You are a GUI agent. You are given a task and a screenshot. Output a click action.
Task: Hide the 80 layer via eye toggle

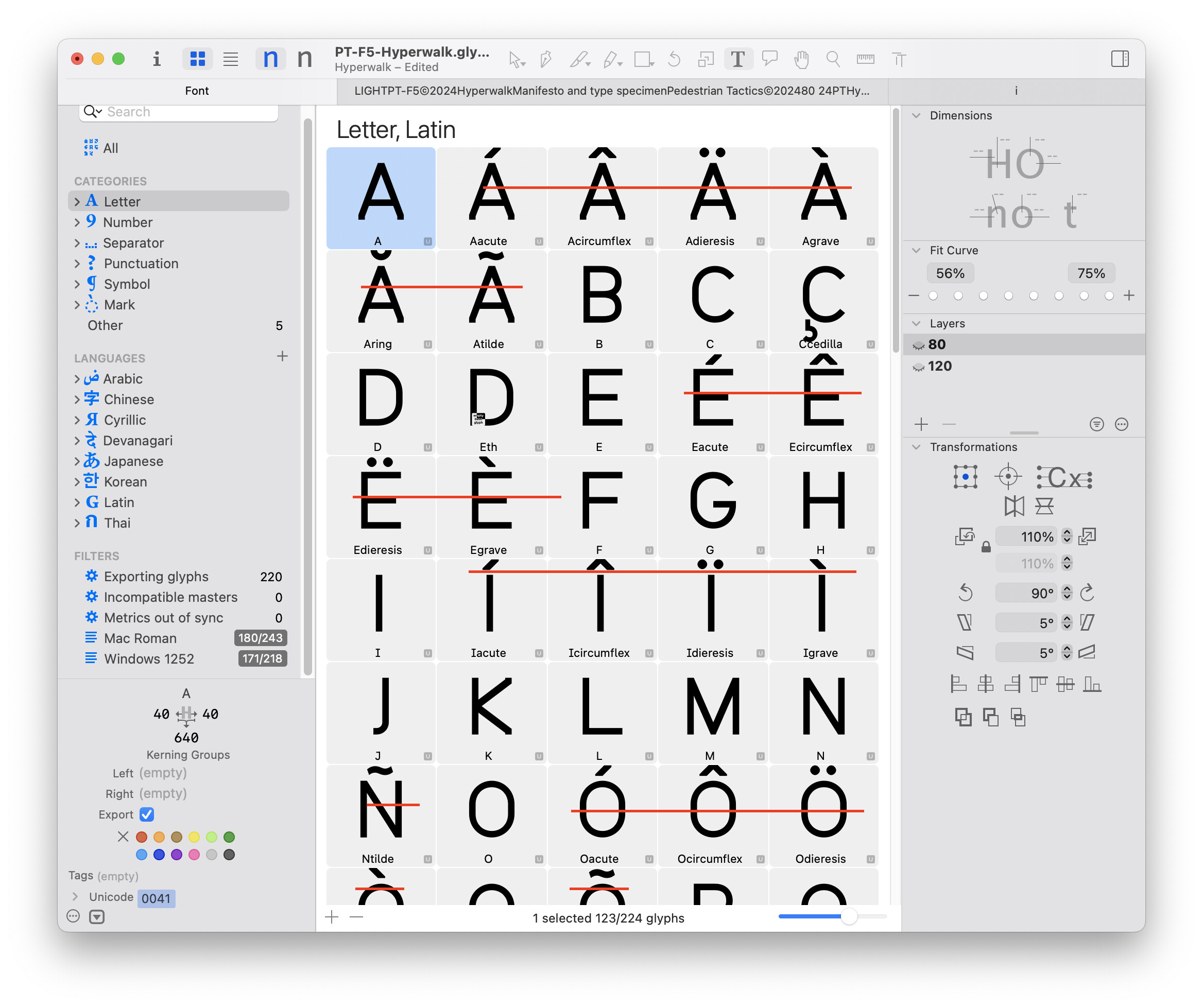coord(919,344)
